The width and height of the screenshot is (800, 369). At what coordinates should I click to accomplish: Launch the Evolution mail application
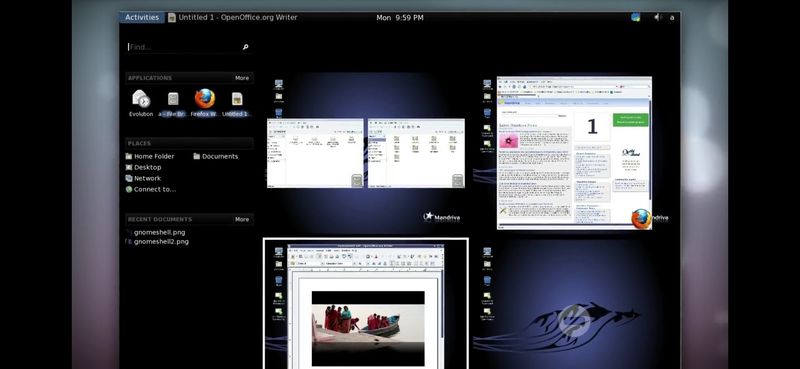pos(141,103)
